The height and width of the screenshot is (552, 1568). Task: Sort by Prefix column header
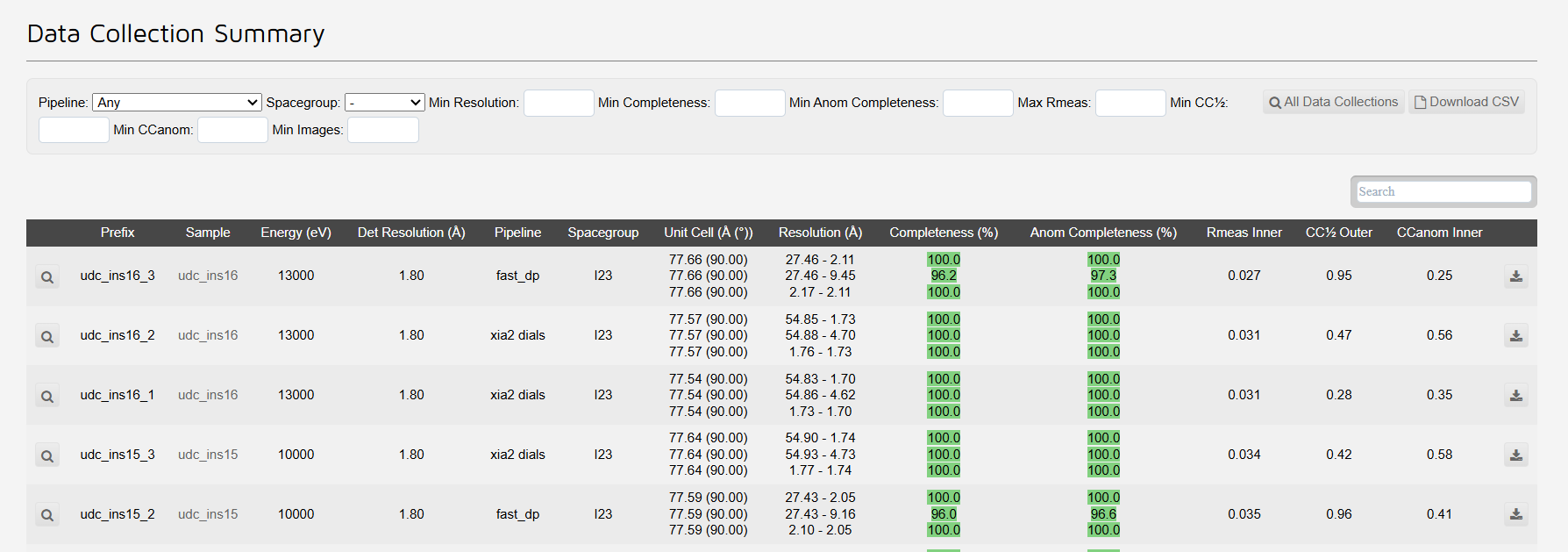tap(118, 233)
